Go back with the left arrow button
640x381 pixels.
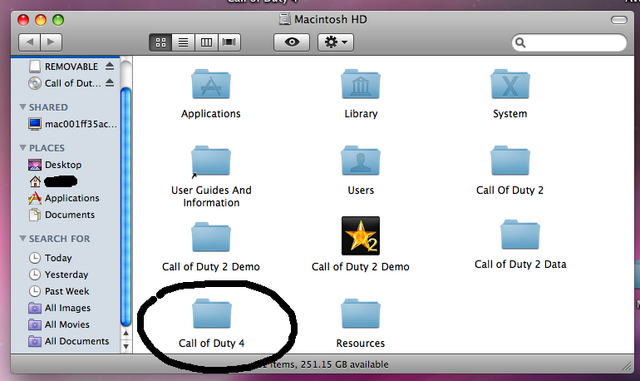(x=29, y=42)
